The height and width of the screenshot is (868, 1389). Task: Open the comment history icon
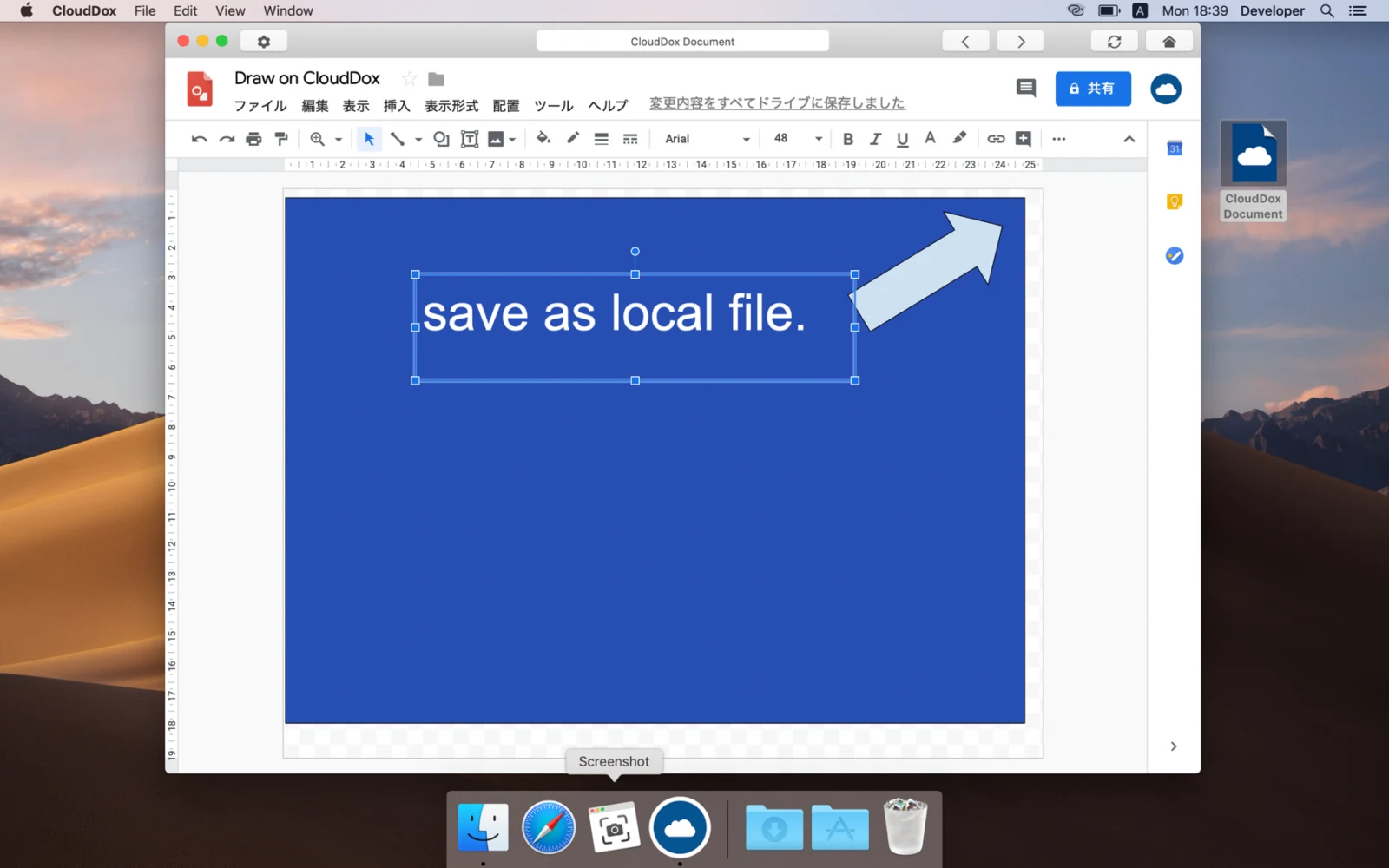[1026, 88]
